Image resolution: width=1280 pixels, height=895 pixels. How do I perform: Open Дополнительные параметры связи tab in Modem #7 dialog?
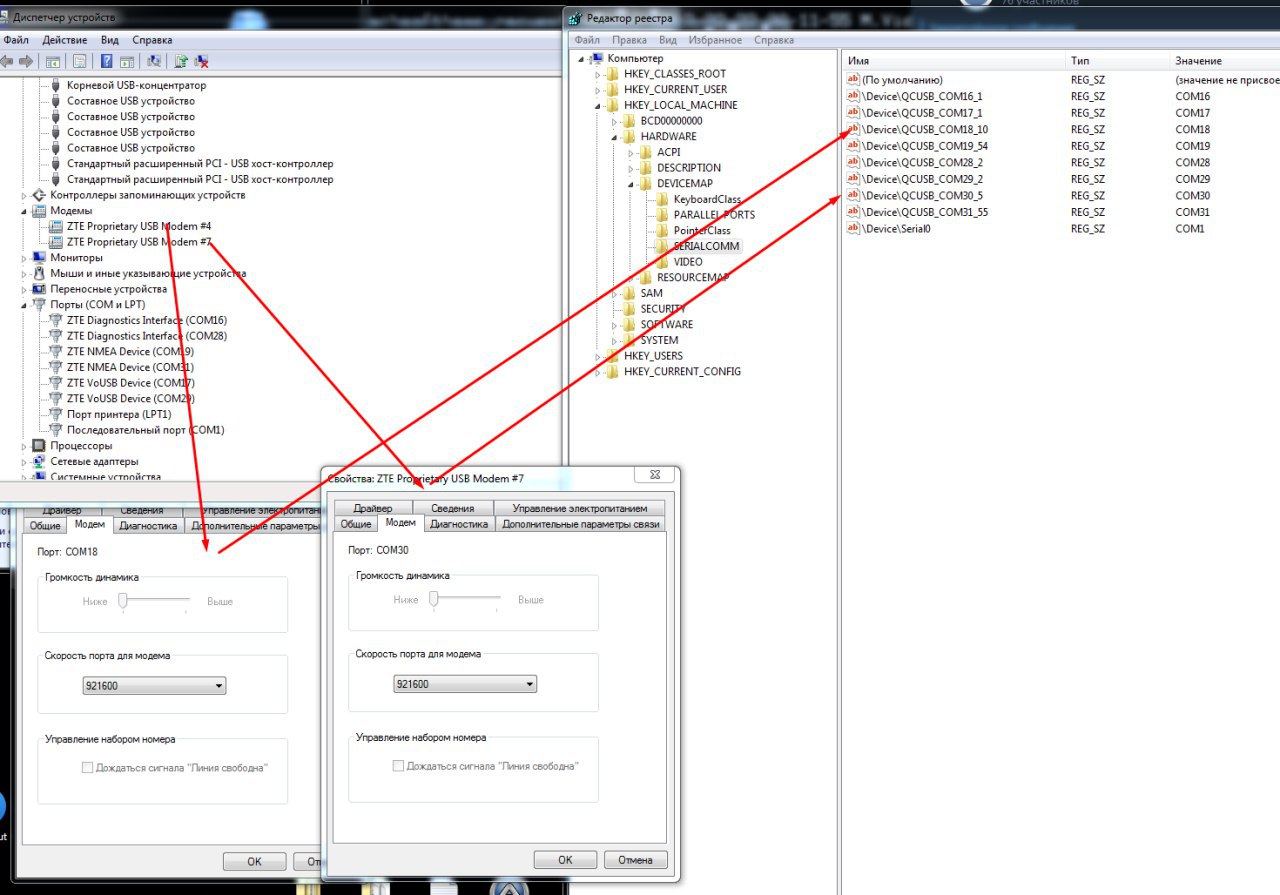(580, 524)
